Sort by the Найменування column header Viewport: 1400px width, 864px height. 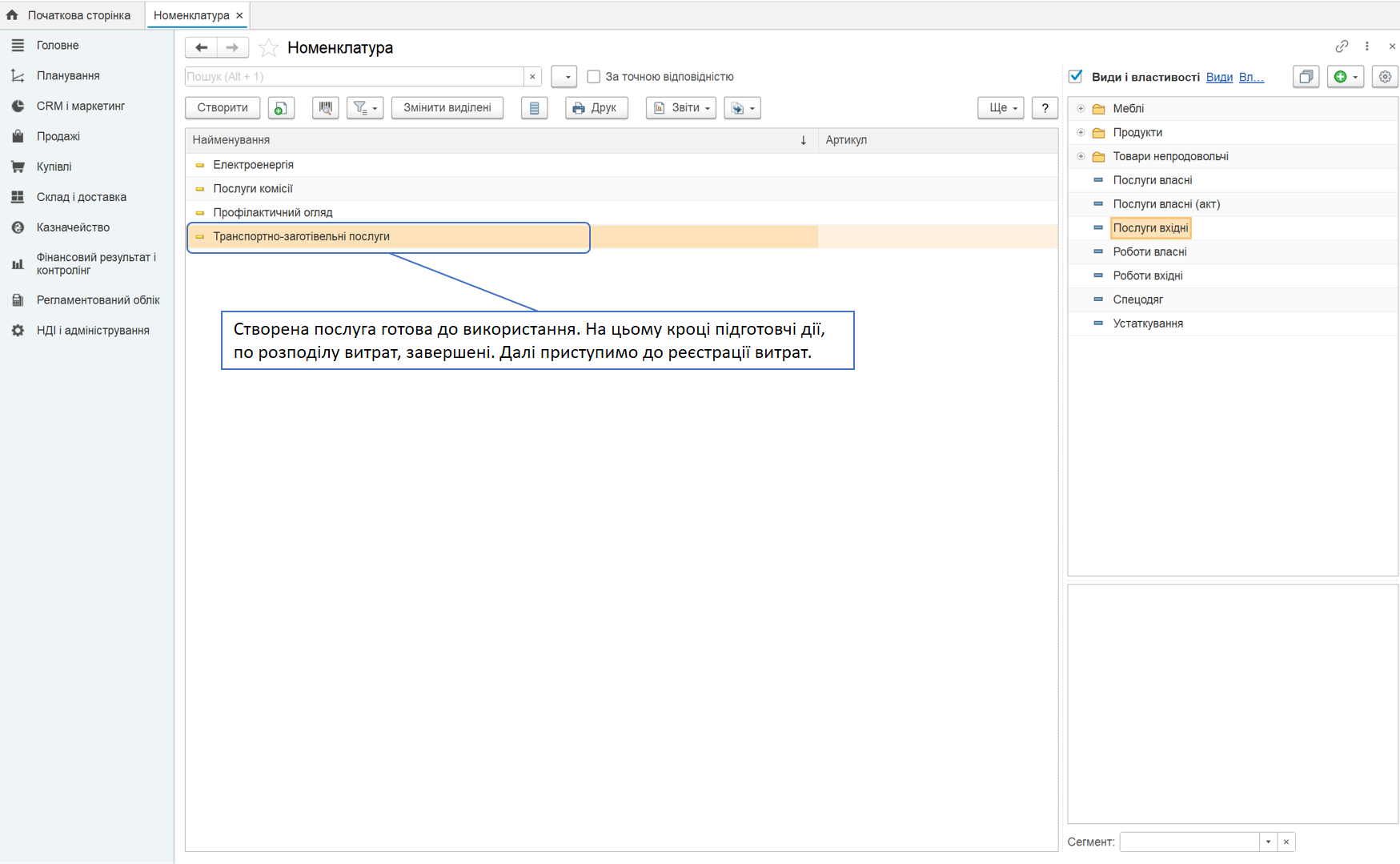(x=501, y=140)
